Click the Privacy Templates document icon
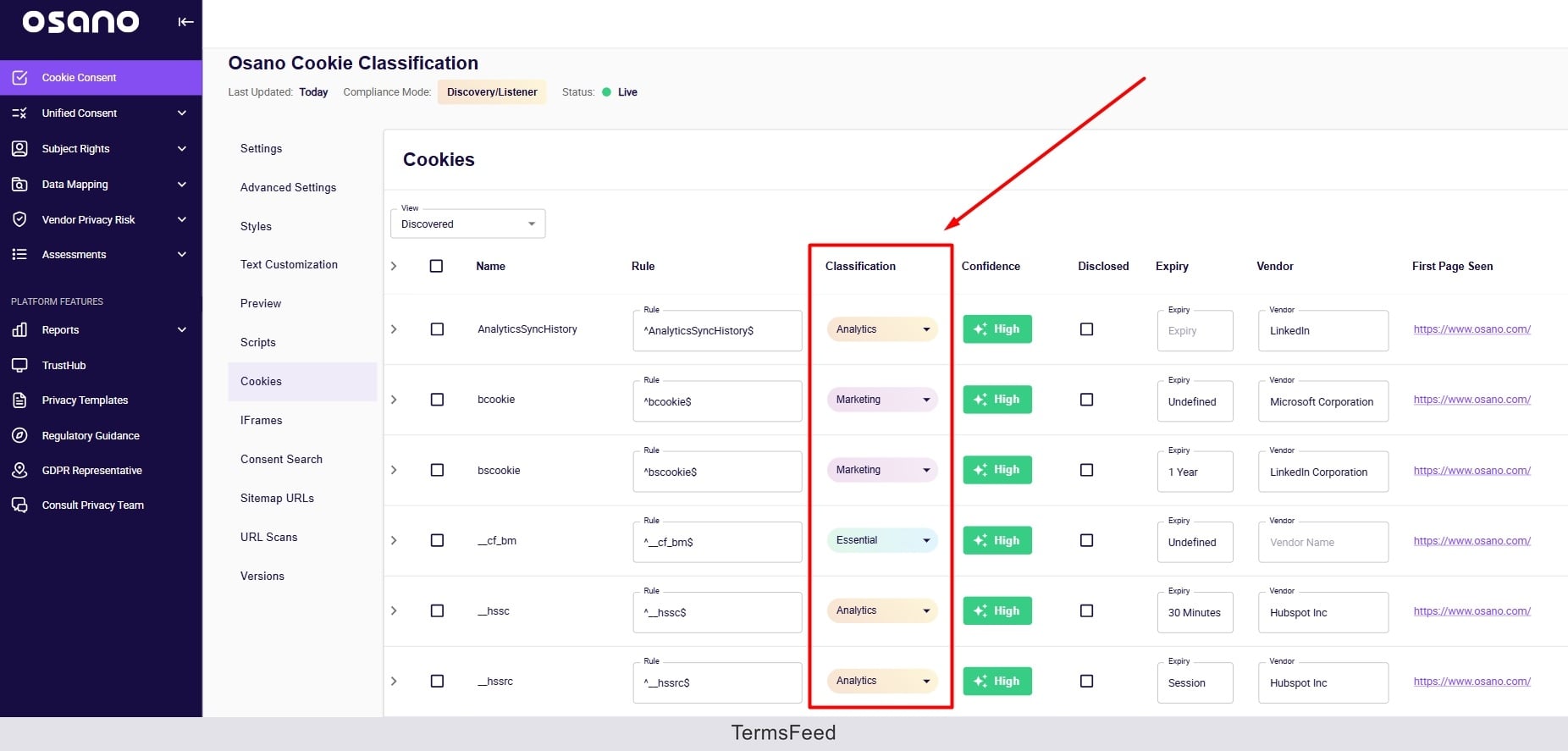The height and width of the screenshot is (751, 1568). click(x=19, y=400)
